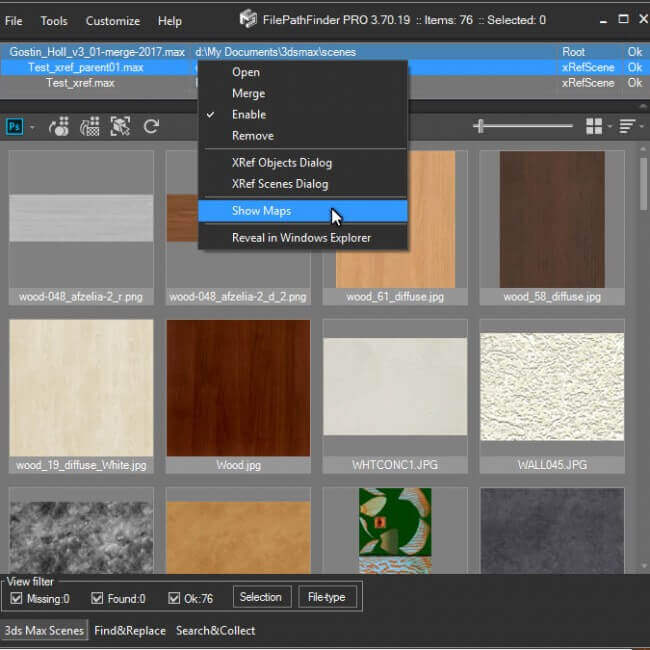This screenshot has height=650, width=650.
Task: Click the Photoshop icon in toolbar
Action: (15, 126)
